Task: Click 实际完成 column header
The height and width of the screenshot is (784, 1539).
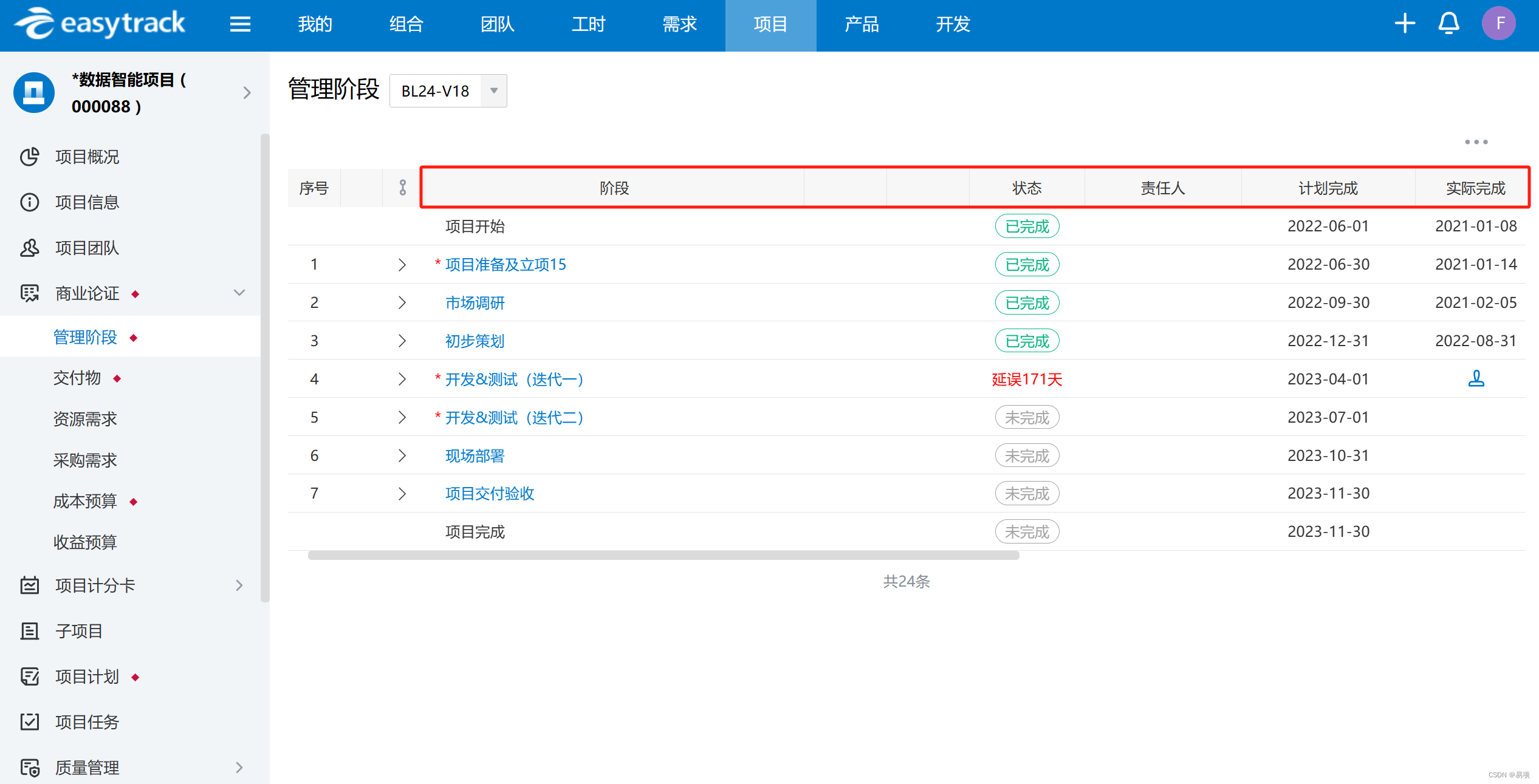Action: [1475, 188]
